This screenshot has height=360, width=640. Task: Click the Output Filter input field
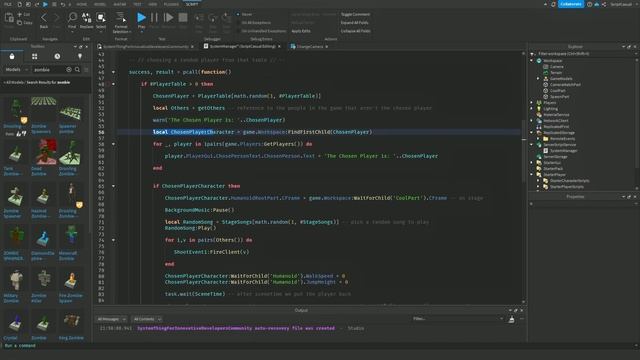pos(457,319)
